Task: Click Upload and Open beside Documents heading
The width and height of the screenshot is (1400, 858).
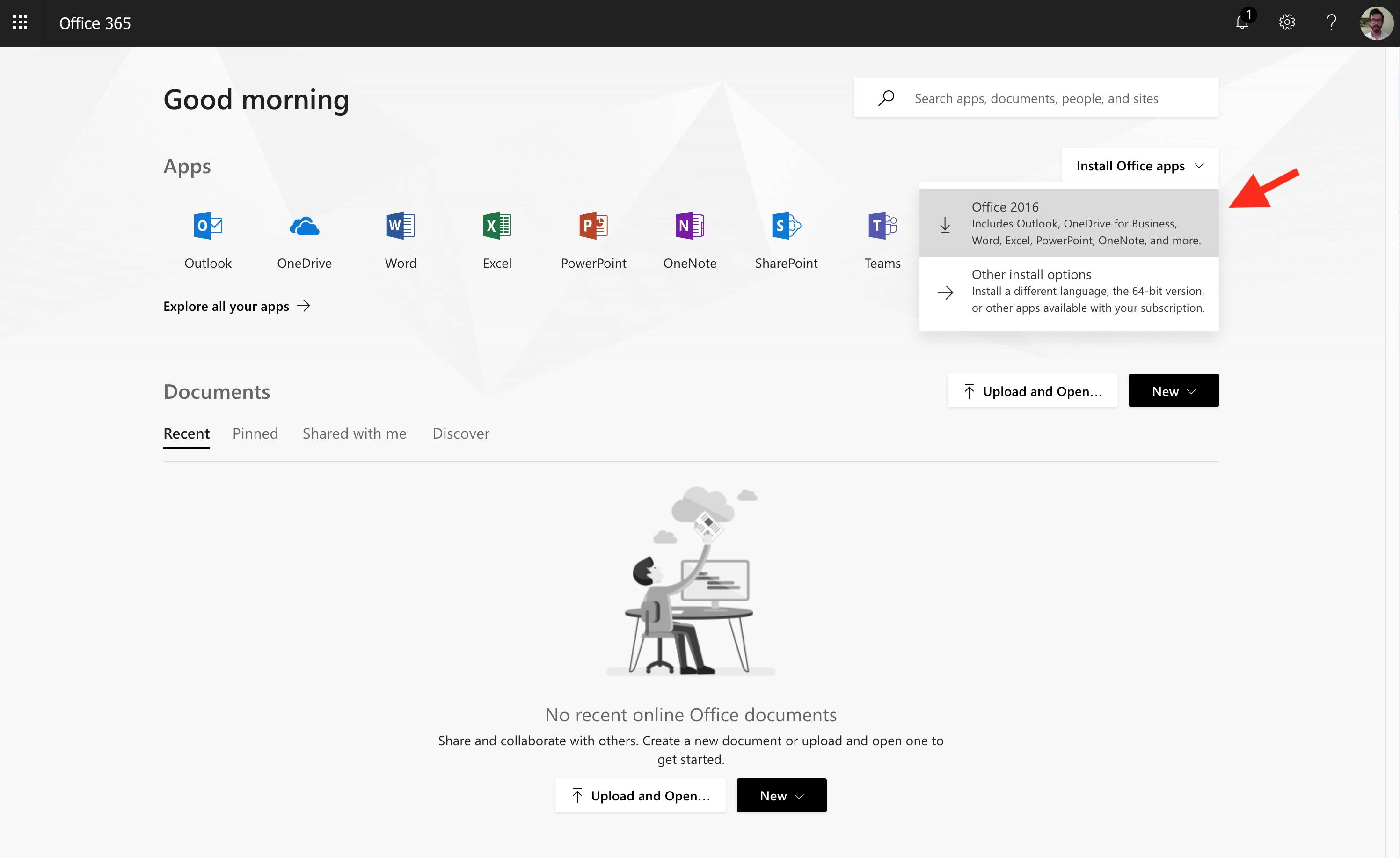Action: 1032,391
